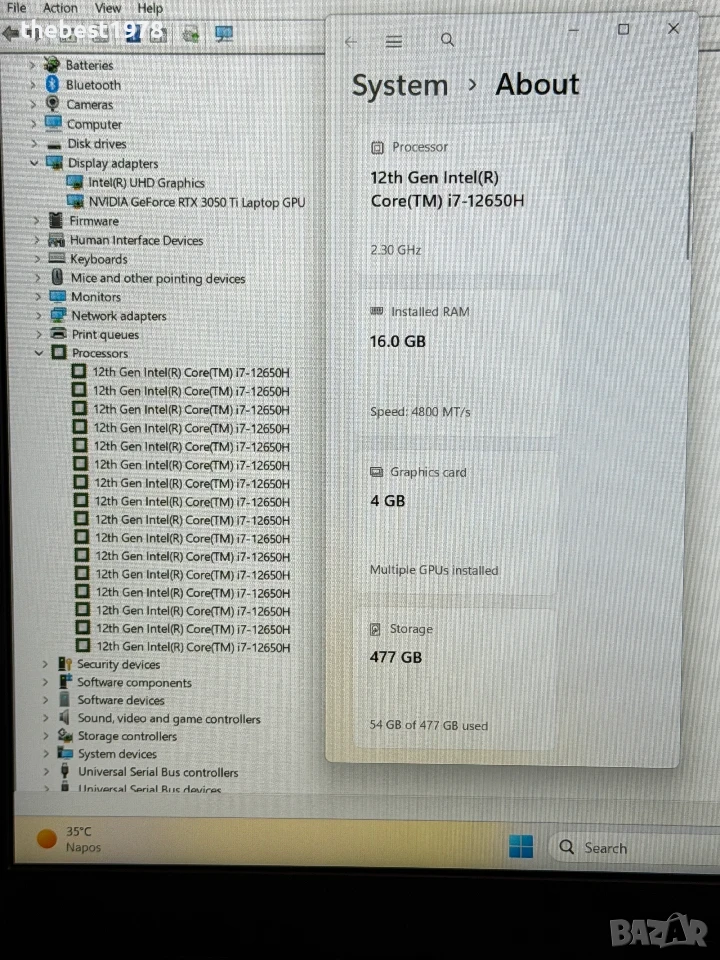Click the Settings window vertical scrollbar
This screenshot has height=960, width=720.
[x=689, y=196]
